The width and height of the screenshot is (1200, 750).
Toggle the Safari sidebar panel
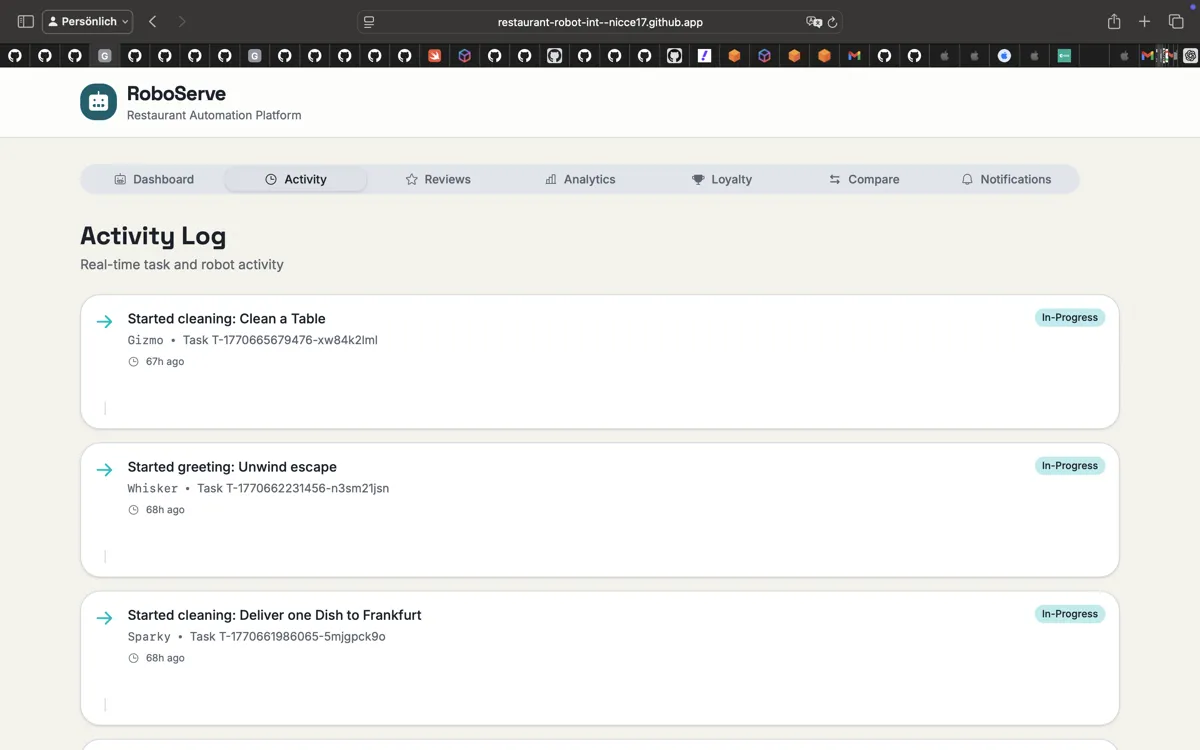pyautogui.click(x=26, y=22)
